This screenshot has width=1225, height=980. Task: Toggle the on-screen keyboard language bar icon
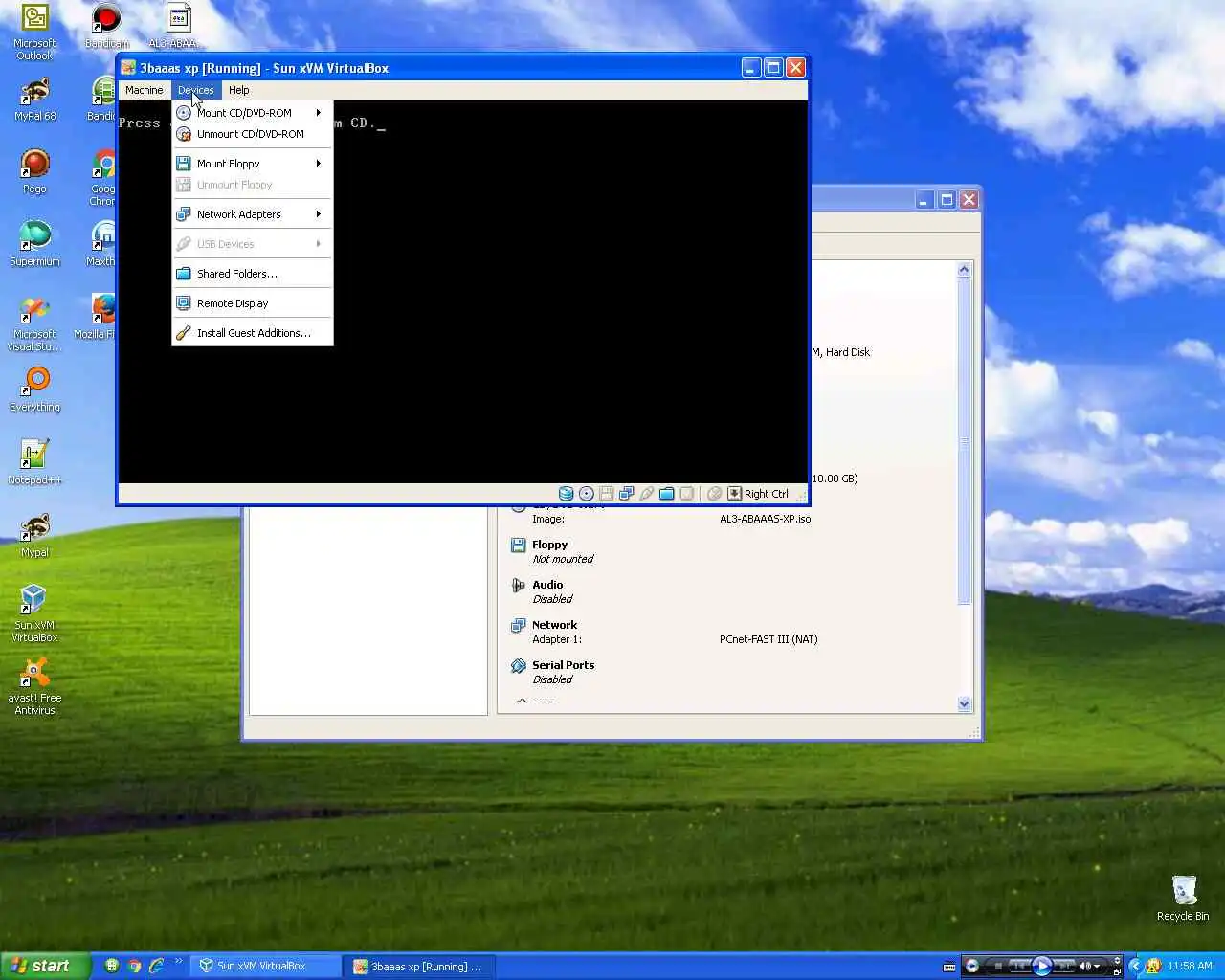pos(948,967)
